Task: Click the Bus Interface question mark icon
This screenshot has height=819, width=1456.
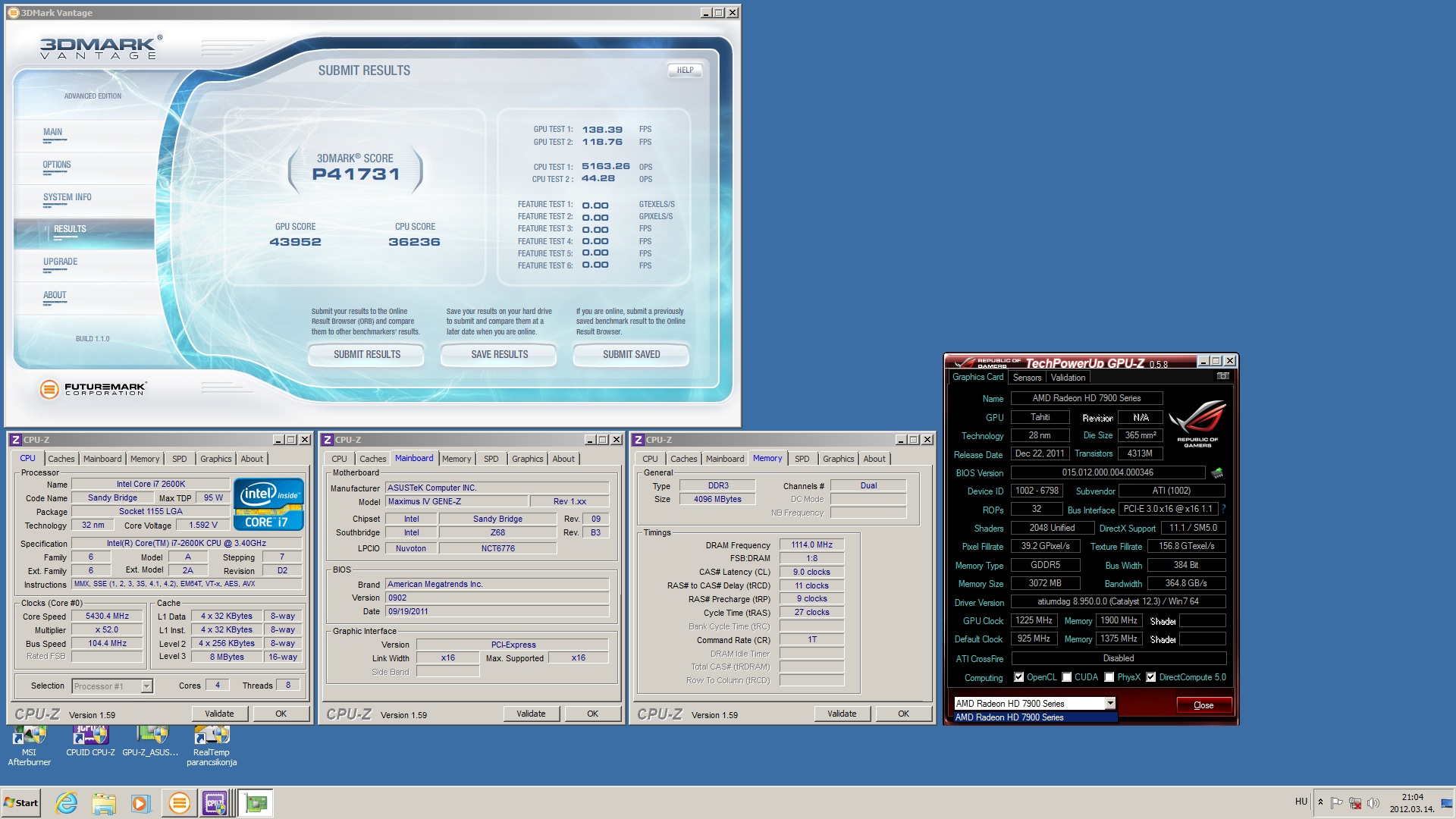Action: [x=1223, y=509]
